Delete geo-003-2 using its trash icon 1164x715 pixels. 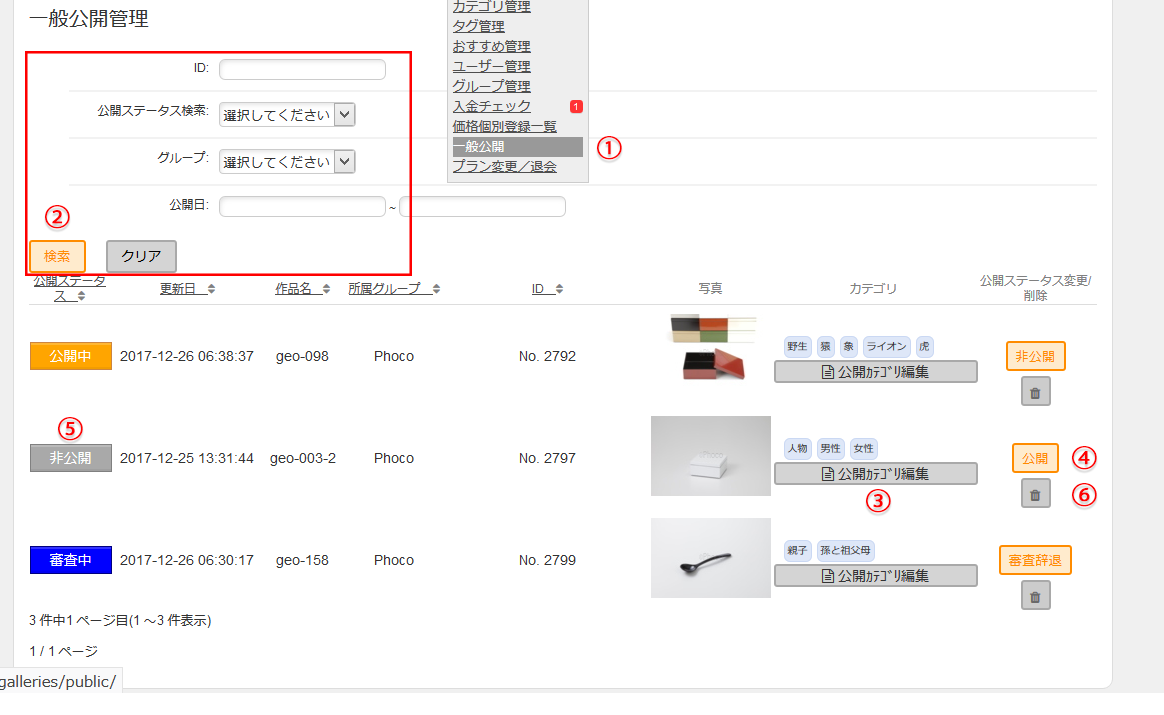[1035, 493]
